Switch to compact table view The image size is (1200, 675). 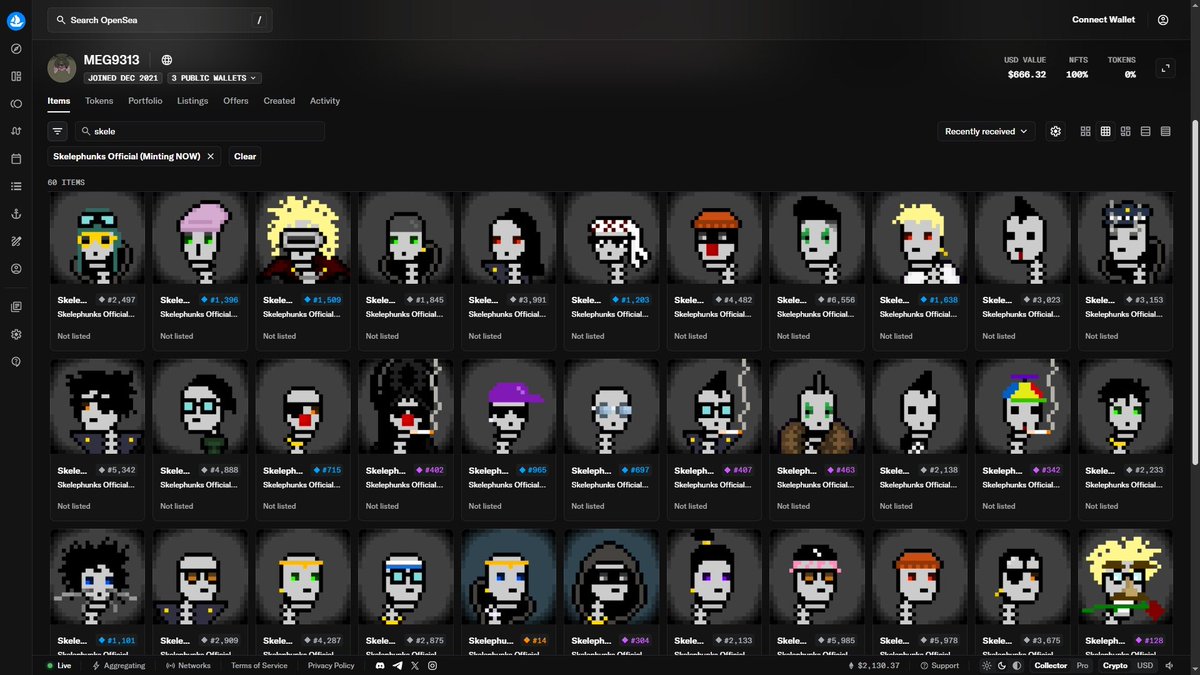(1166, 131)
